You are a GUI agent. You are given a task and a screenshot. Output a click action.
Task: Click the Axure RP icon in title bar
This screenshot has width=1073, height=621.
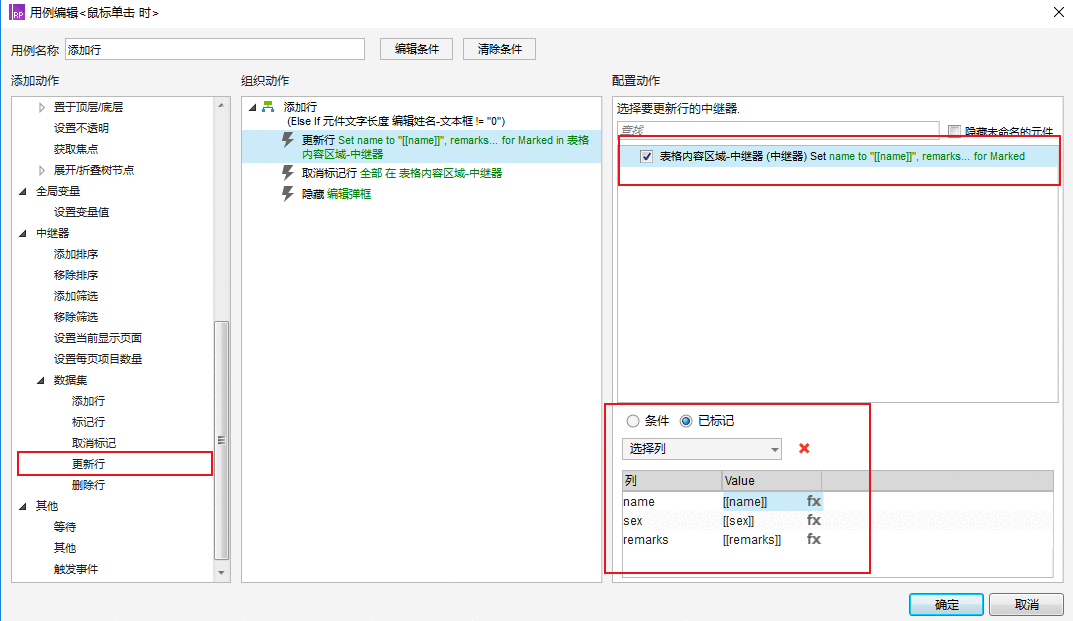[16, 12]
